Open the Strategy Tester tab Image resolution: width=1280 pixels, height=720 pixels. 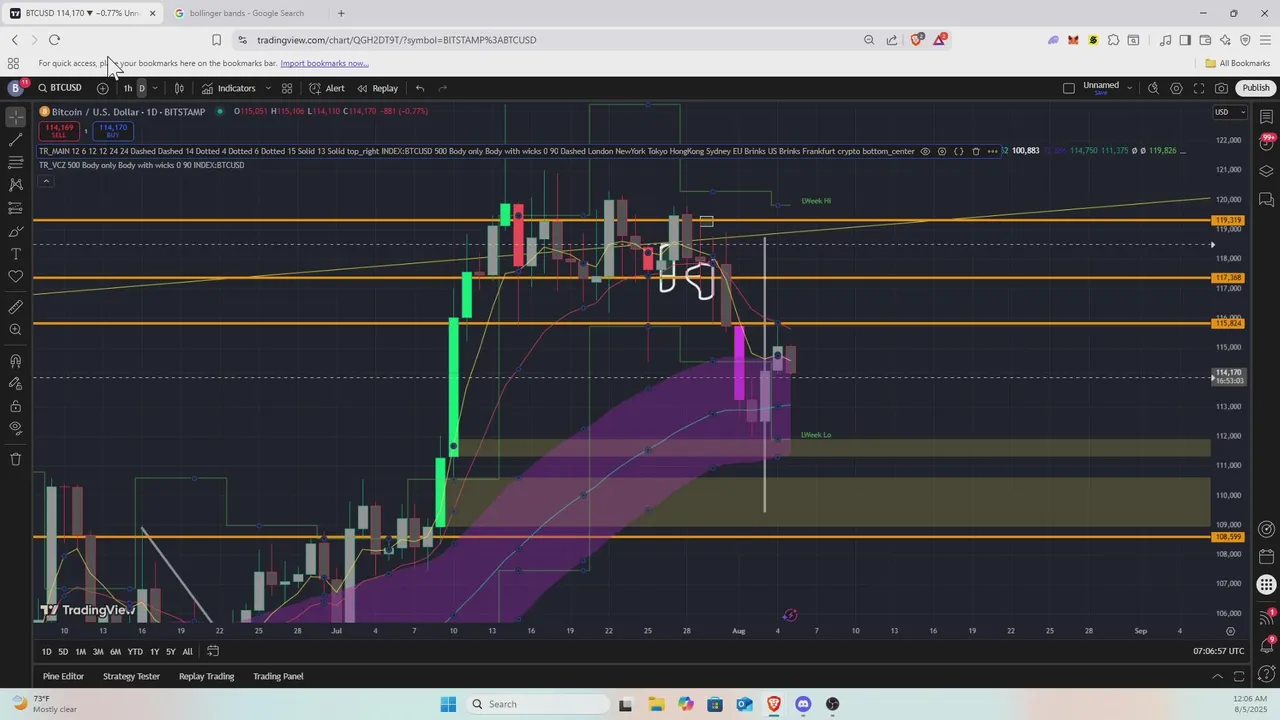(x=131, y=676)
